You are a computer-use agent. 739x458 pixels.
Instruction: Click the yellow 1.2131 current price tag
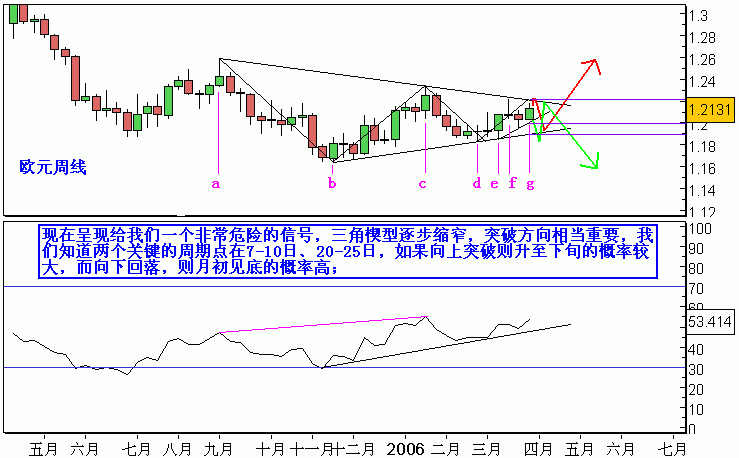(x=710, y=110)
